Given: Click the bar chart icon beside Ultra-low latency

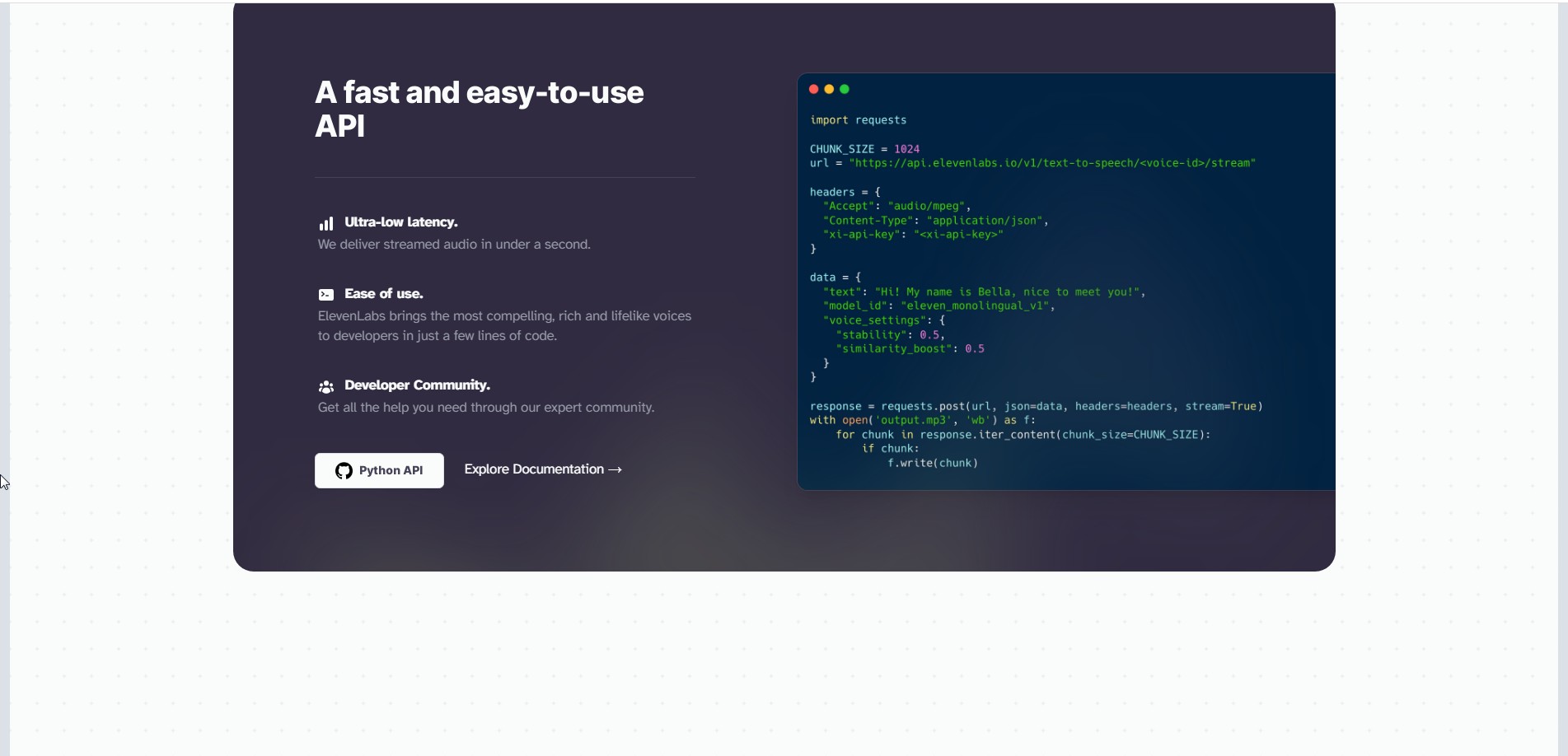Looking at the screenshot, I should (x=326, y=223).
